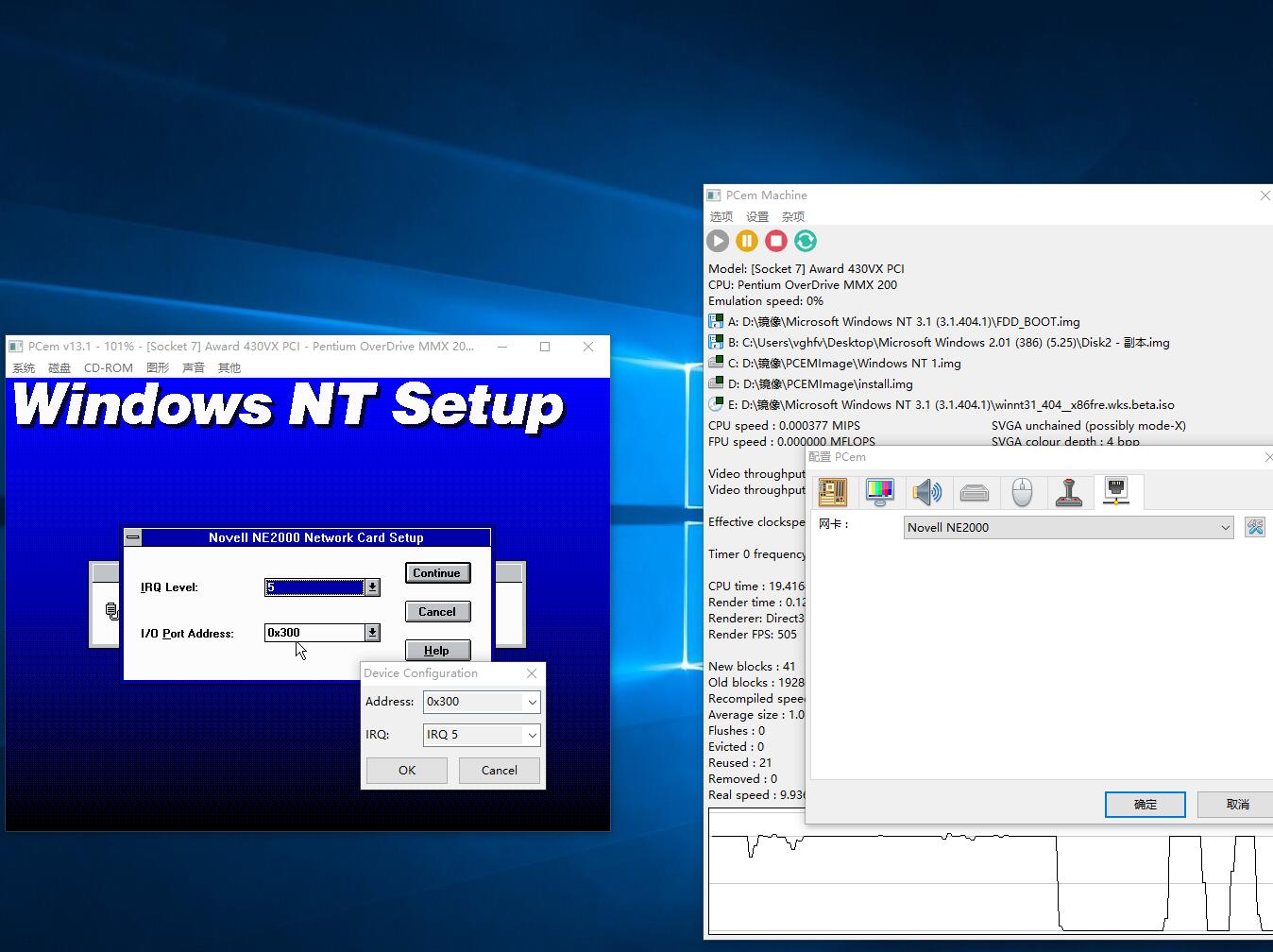Open 系统 menu in PCem emulator window

(24, 367)
